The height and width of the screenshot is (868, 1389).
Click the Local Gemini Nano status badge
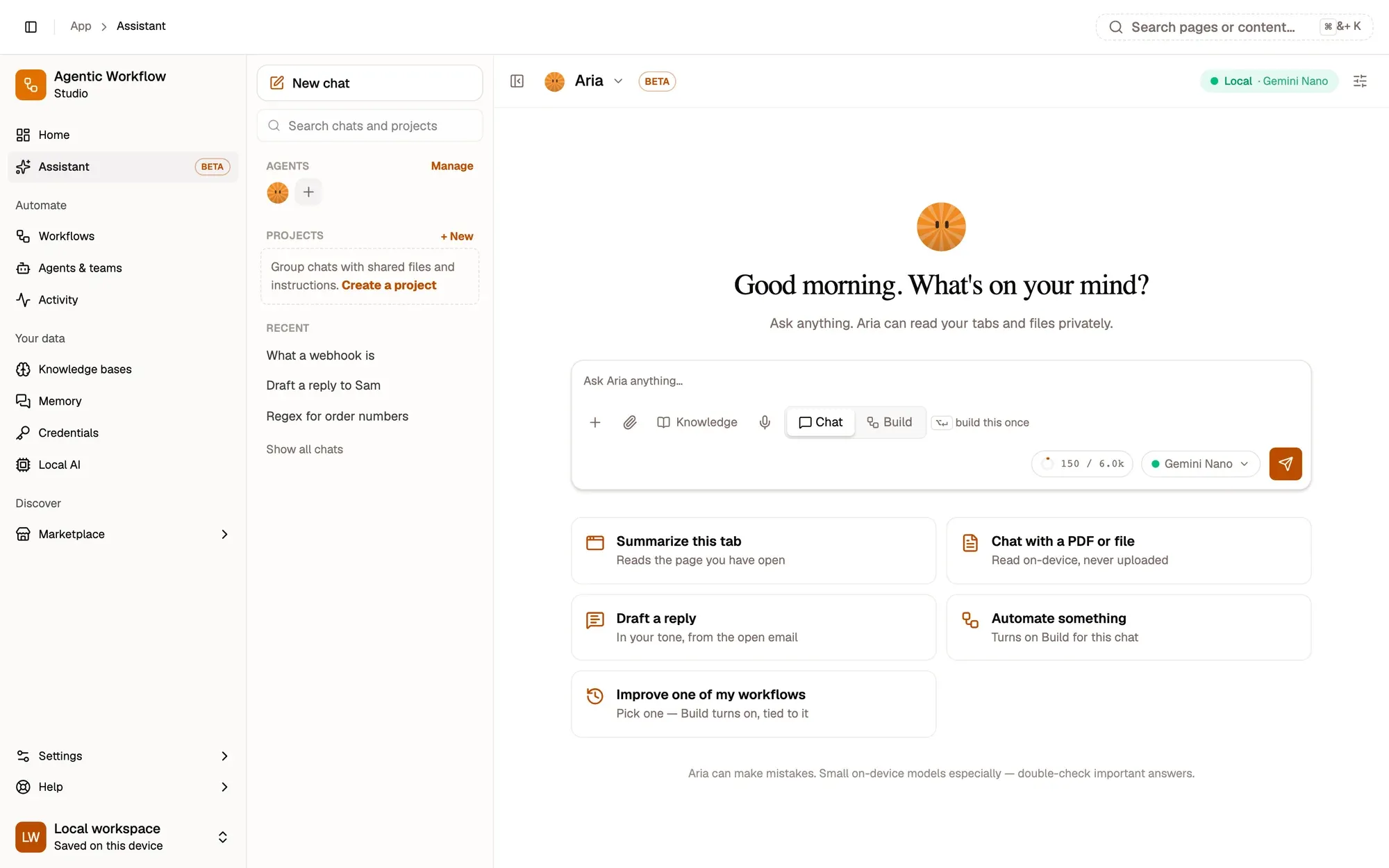pyautogui.click(x=1269, y=81)
